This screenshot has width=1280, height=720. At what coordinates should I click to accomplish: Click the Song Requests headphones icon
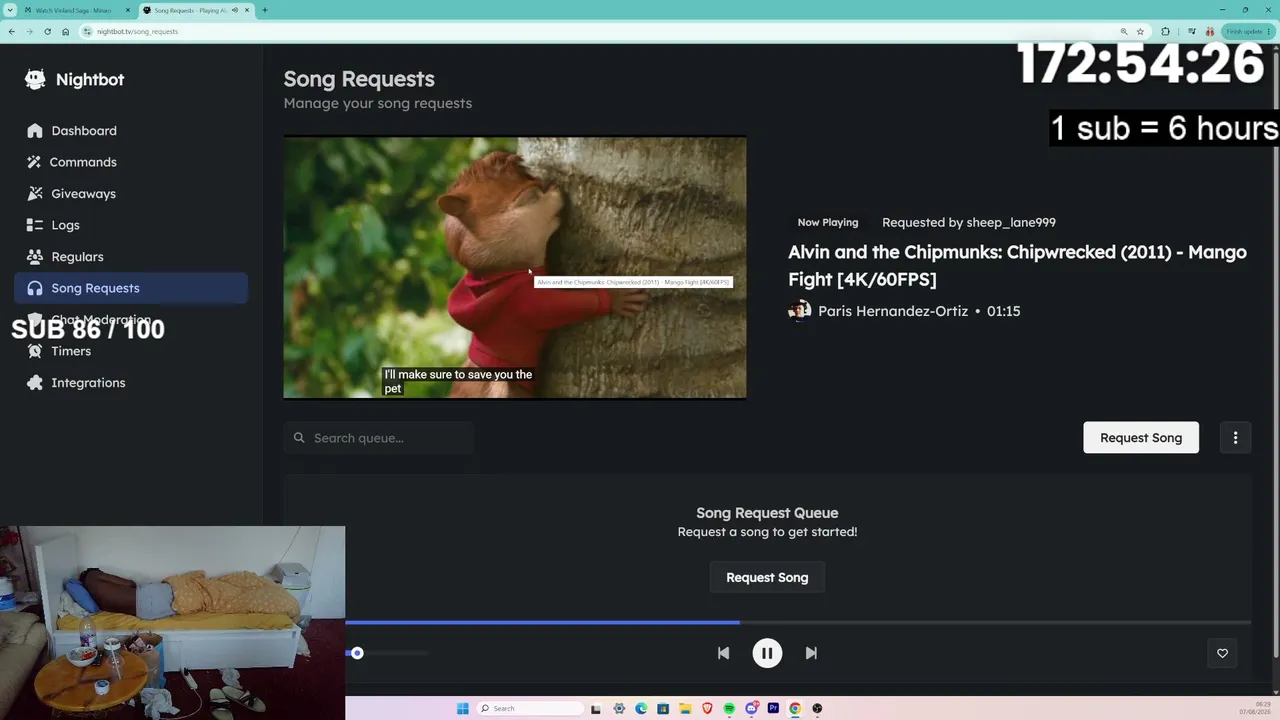point(35,288)
